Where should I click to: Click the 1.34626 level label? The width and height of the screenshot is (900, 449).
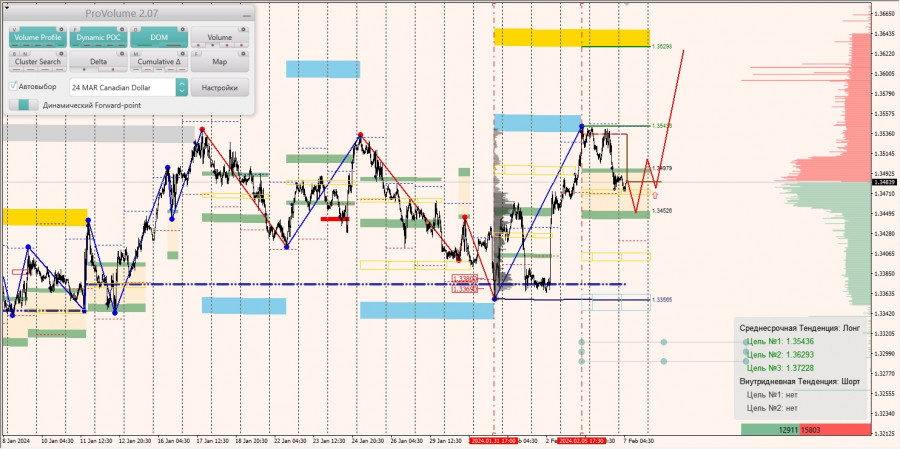click(662, 211)
